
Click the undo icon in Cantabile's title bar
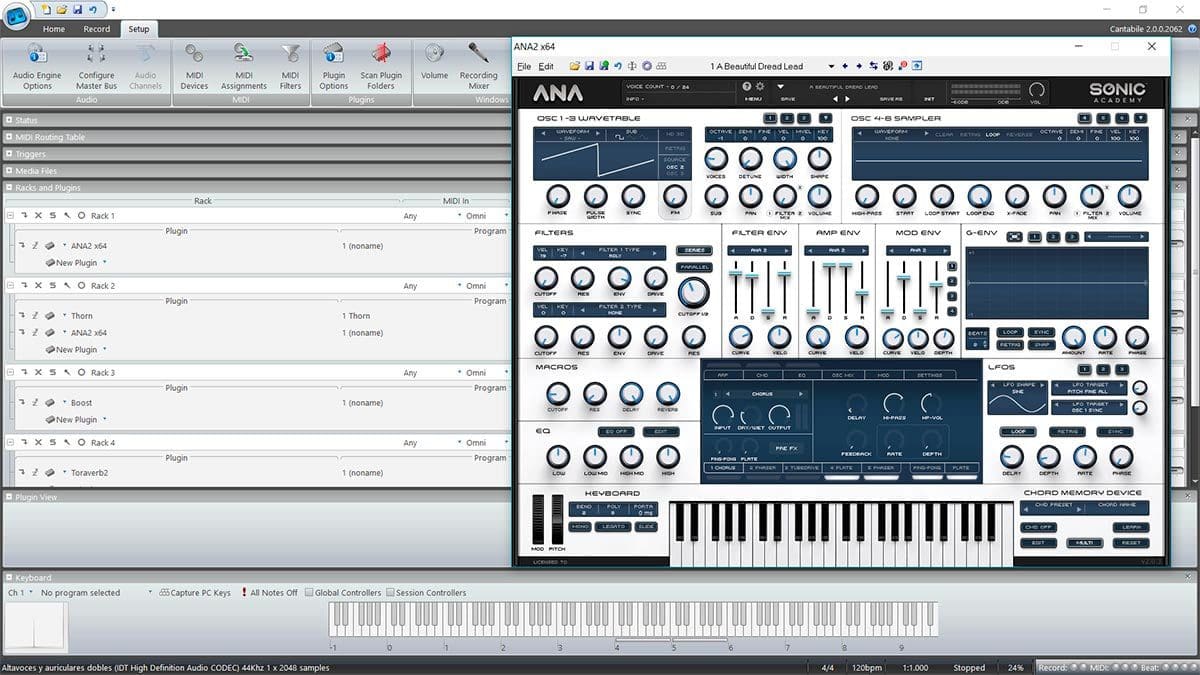click(x=92, y=9)
